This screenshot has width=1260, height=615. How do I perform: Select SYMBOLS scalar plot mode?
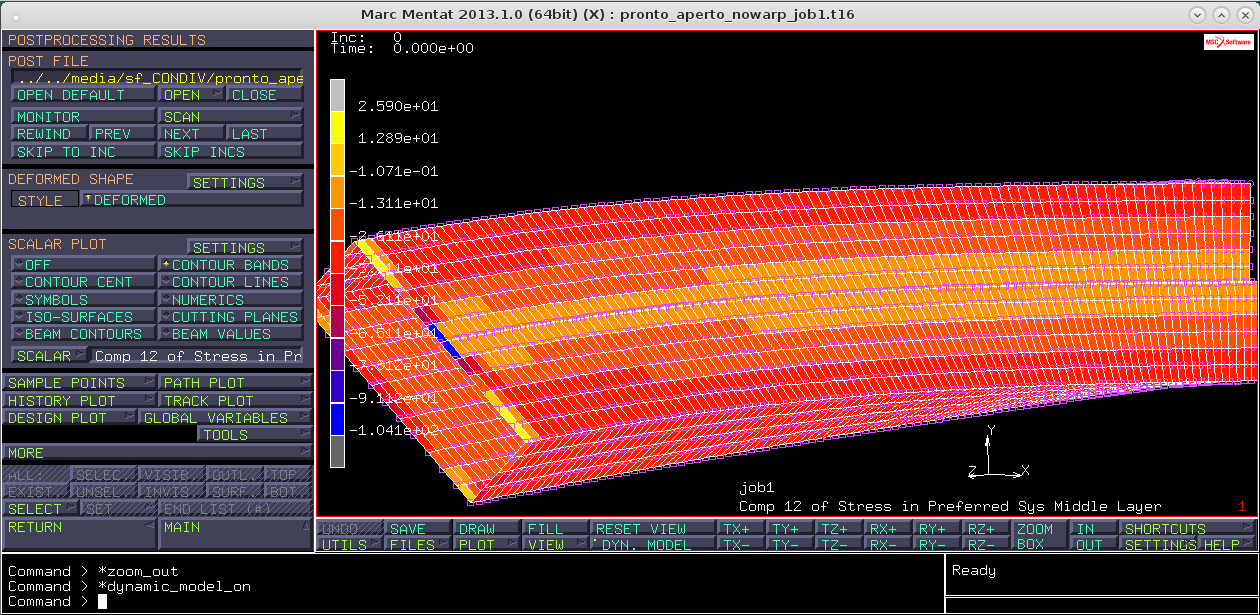click(83, 299)
